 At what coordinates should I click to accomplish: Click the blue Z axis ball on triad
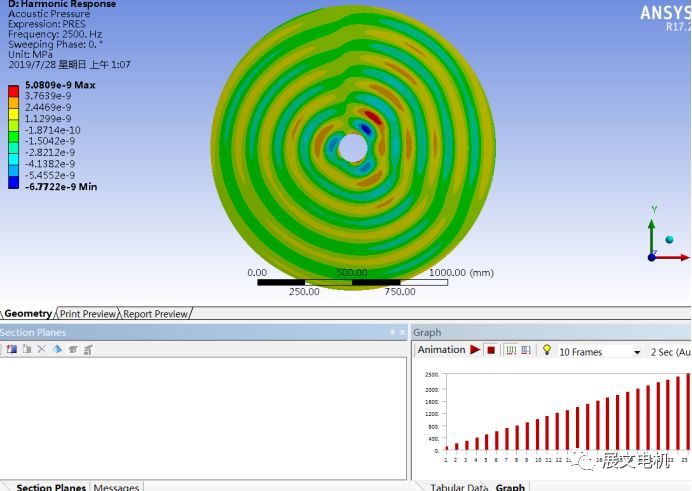click(651, 257)
